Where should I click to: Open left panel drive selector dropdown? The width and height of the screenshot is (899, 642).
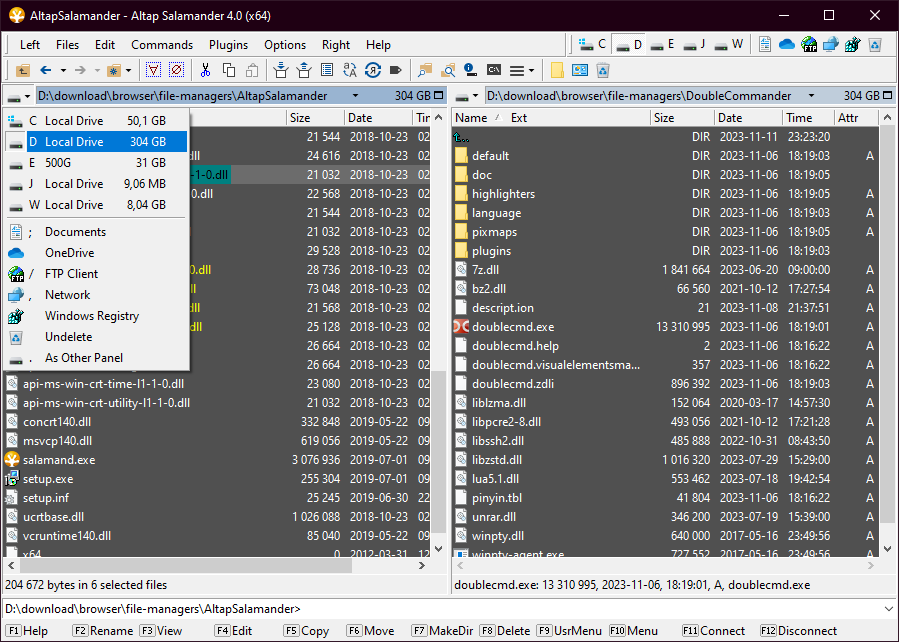point(18,96)
